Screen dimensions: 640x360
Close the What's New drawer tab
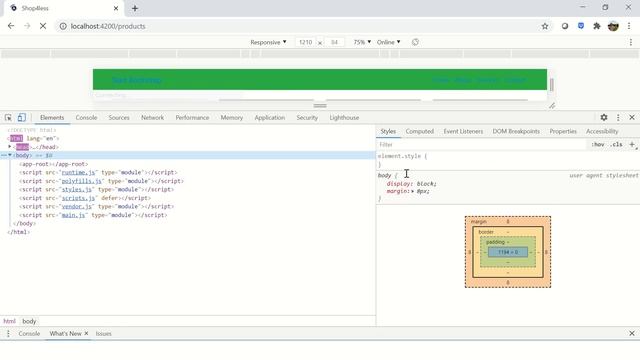[86, 333]
